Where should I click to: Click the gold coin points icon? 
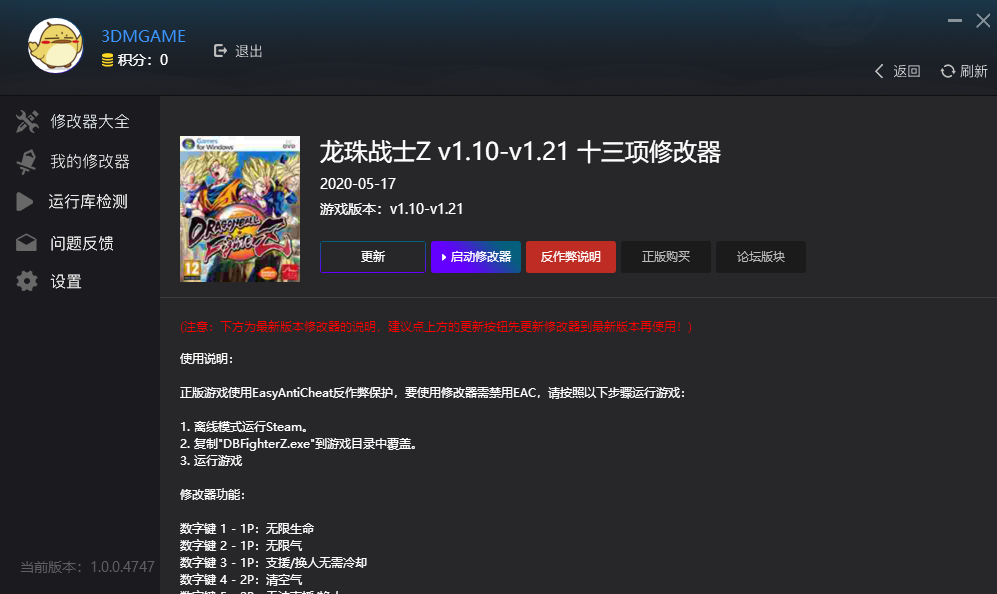[108, 59]
